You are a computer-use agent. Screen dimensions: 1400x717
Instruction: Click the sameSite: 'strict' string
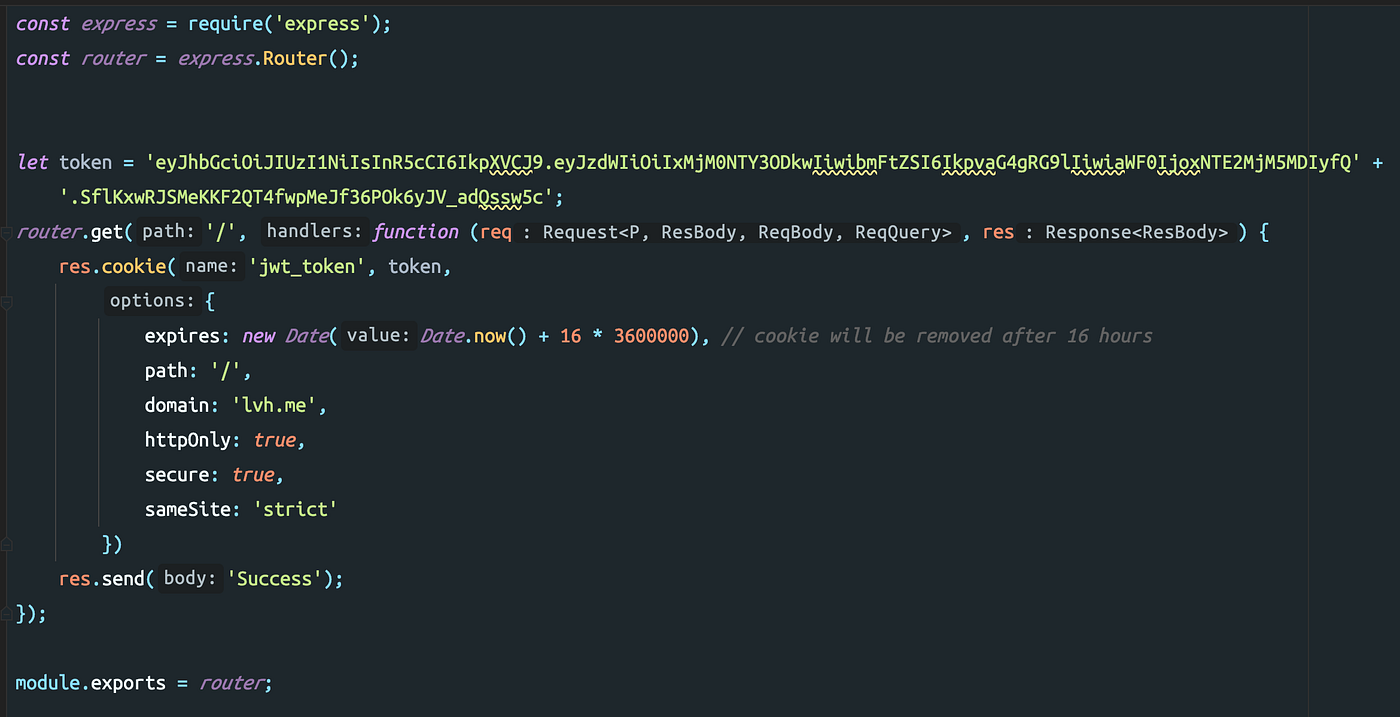pyautogui.click(x=296, y=509)
